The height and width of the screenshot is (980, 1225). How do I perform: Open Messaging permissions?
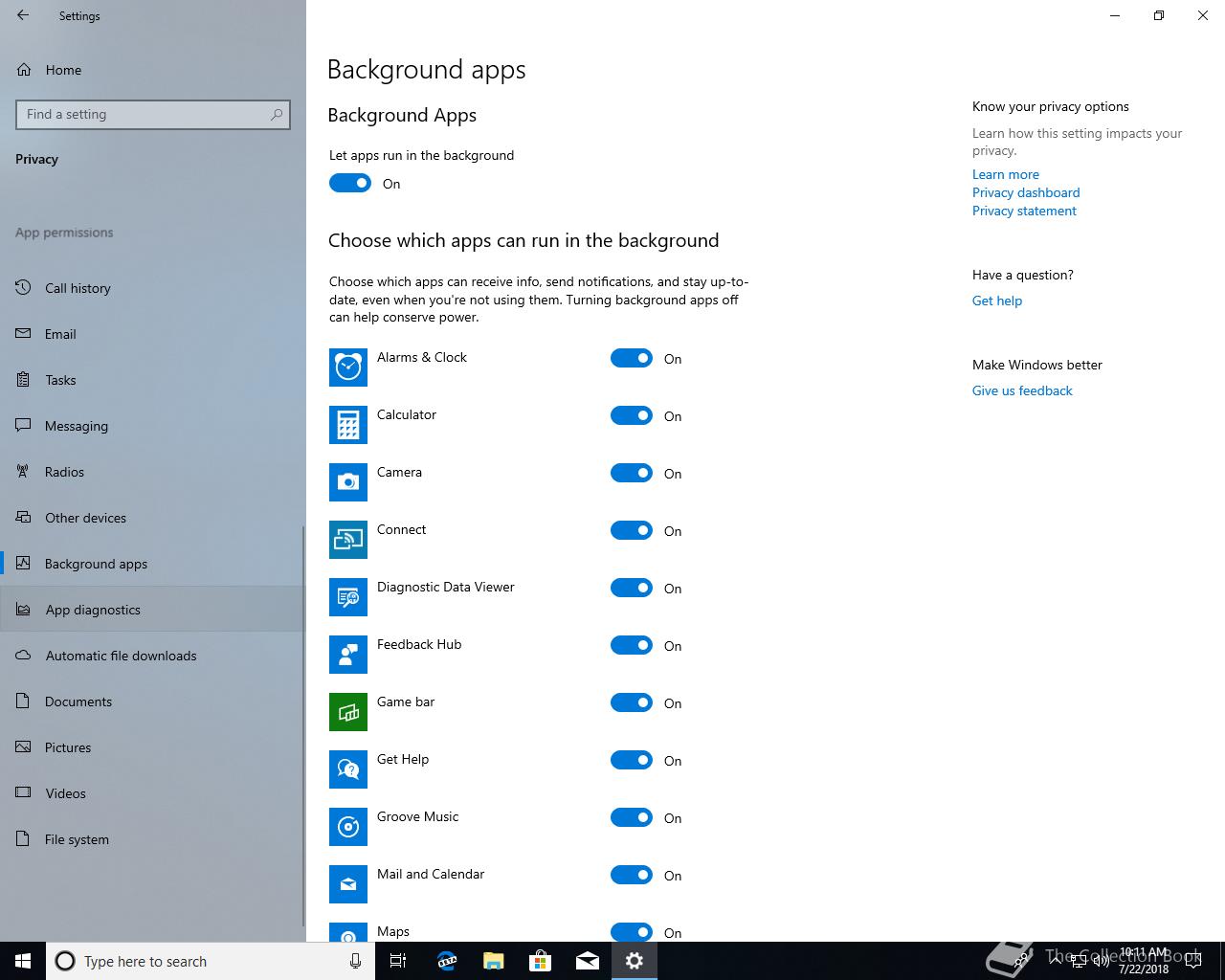coord(151,426)
